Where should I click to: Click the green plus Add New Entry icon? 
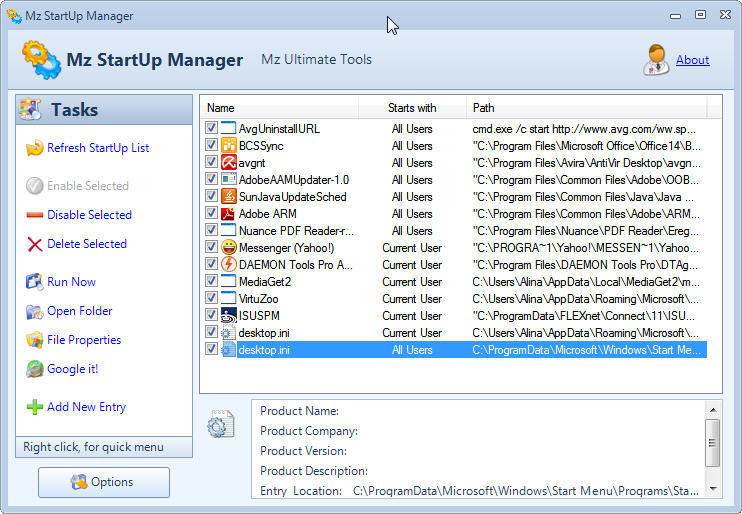pyautogui.click(x=35, y=407)
